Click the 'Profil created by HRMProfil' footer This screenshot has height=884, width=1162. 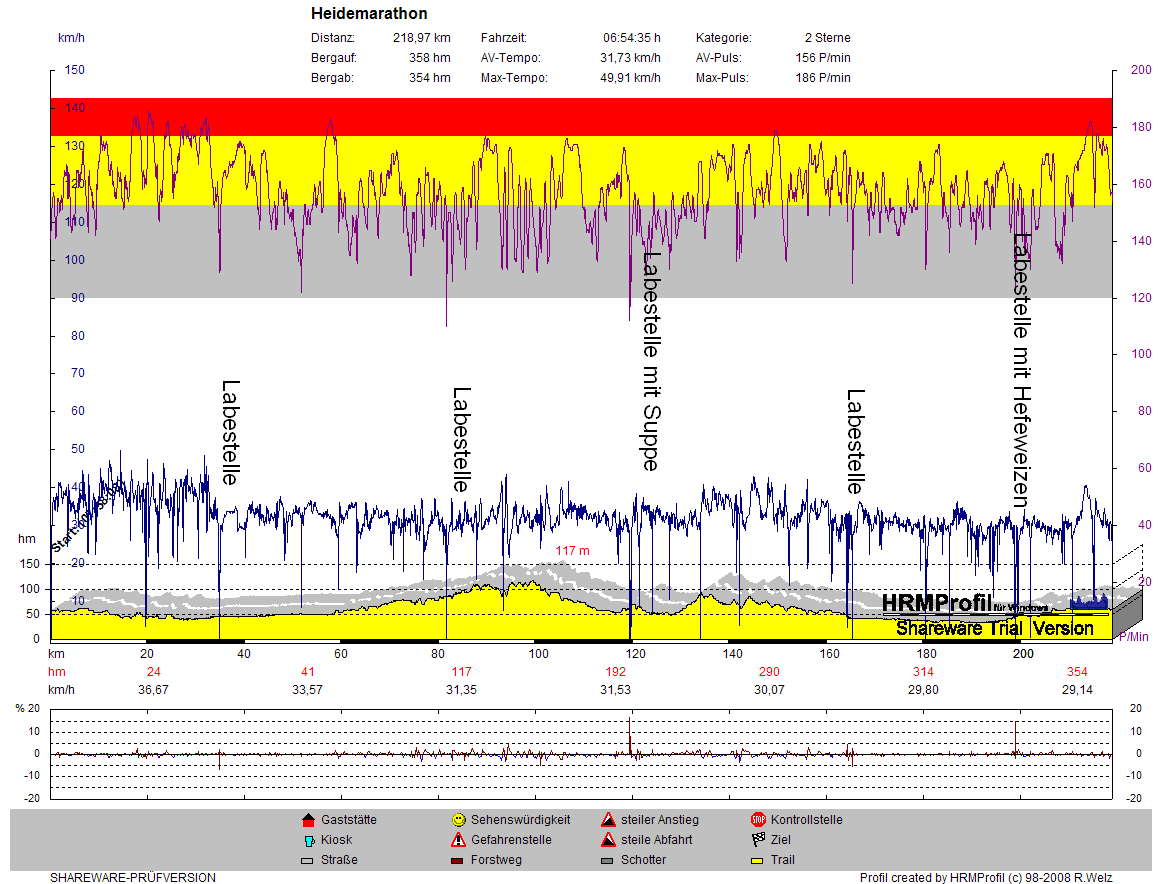pos(985,878)
